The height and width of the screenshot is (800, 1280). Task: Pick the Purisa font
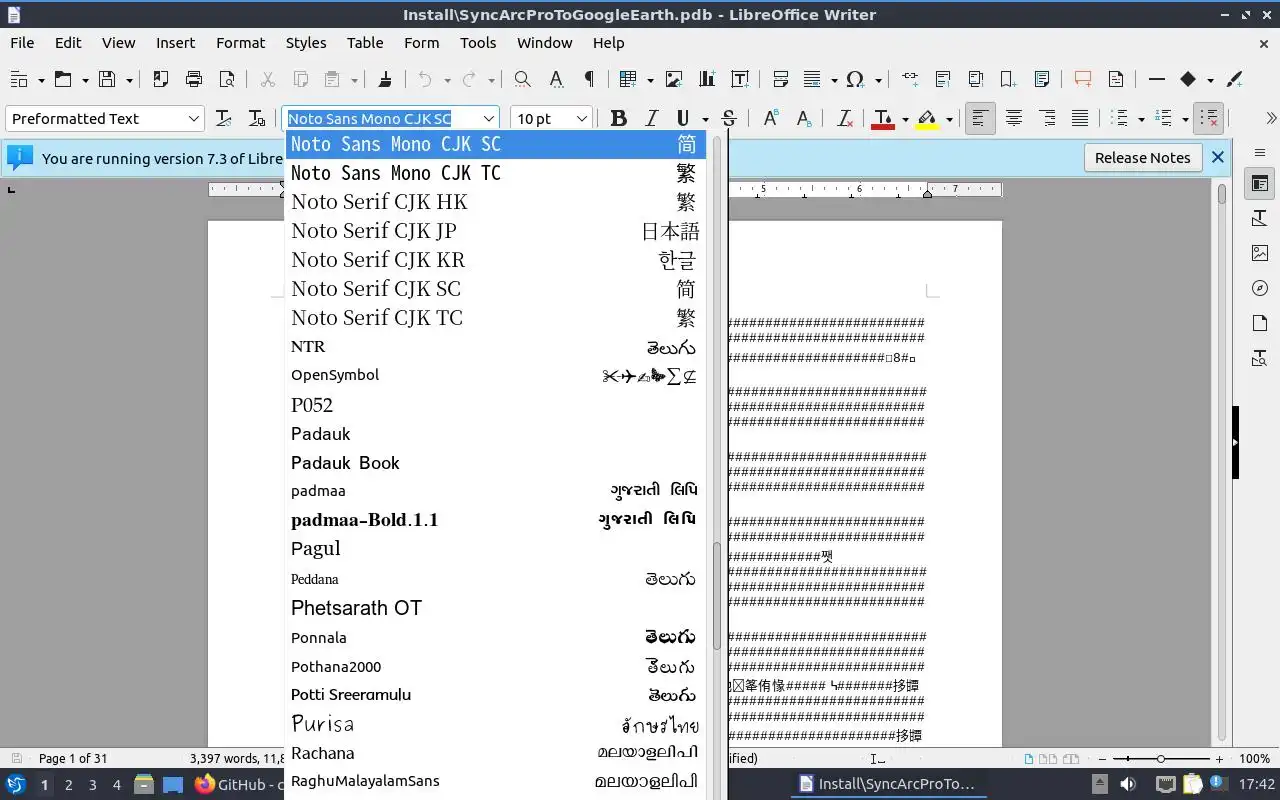coord(495,724)
